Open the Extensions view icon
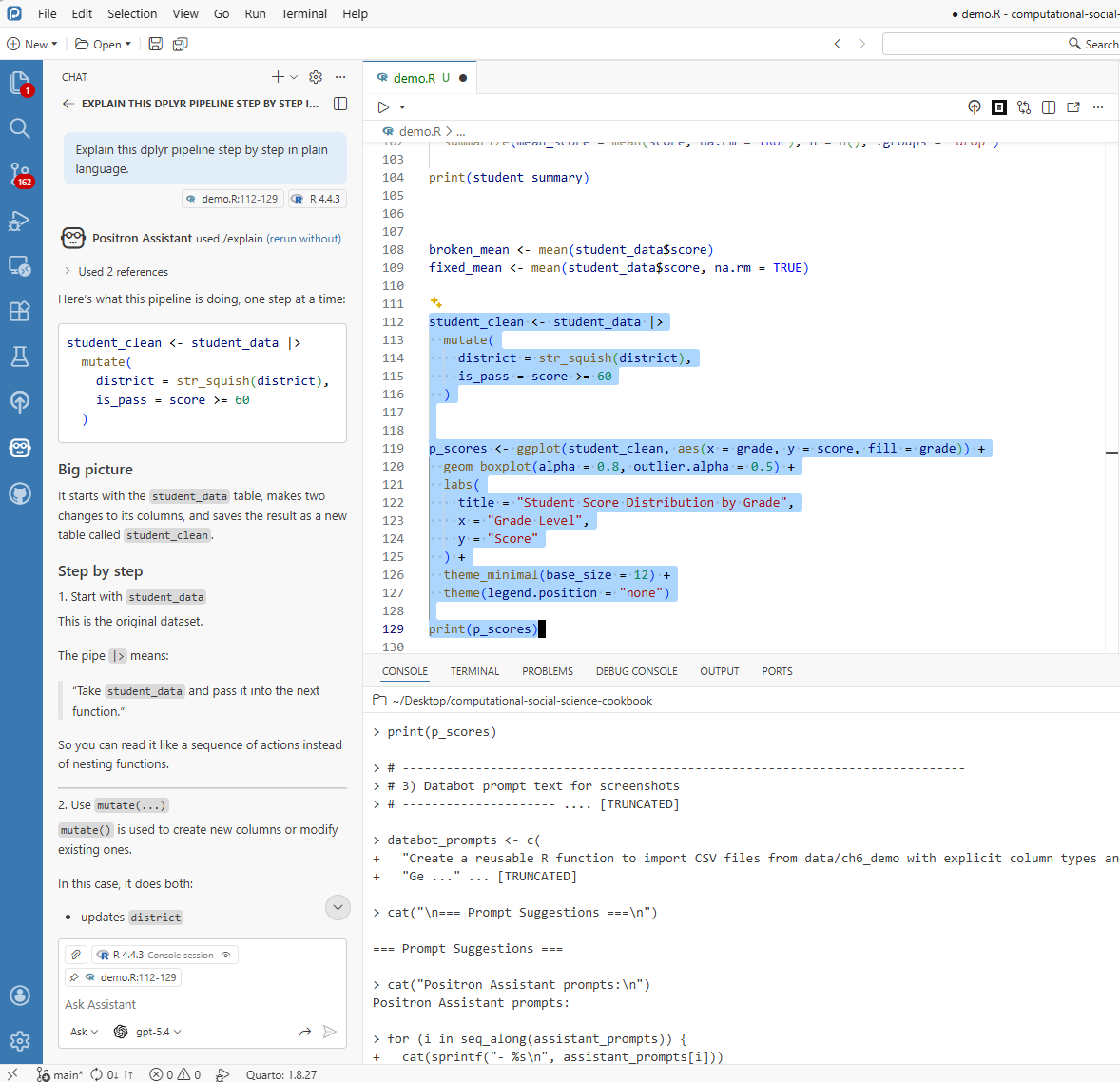1120x1082 pixels. click(x=20, y=311)
